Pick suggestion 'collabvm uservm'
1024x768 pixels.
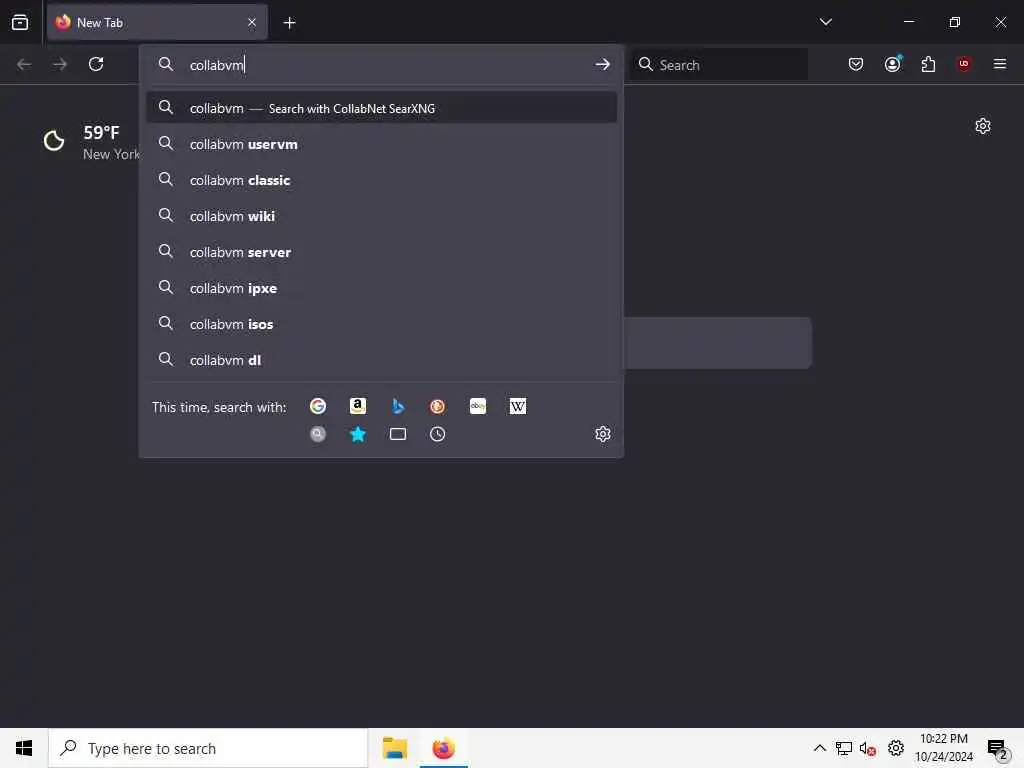[381, 144]
